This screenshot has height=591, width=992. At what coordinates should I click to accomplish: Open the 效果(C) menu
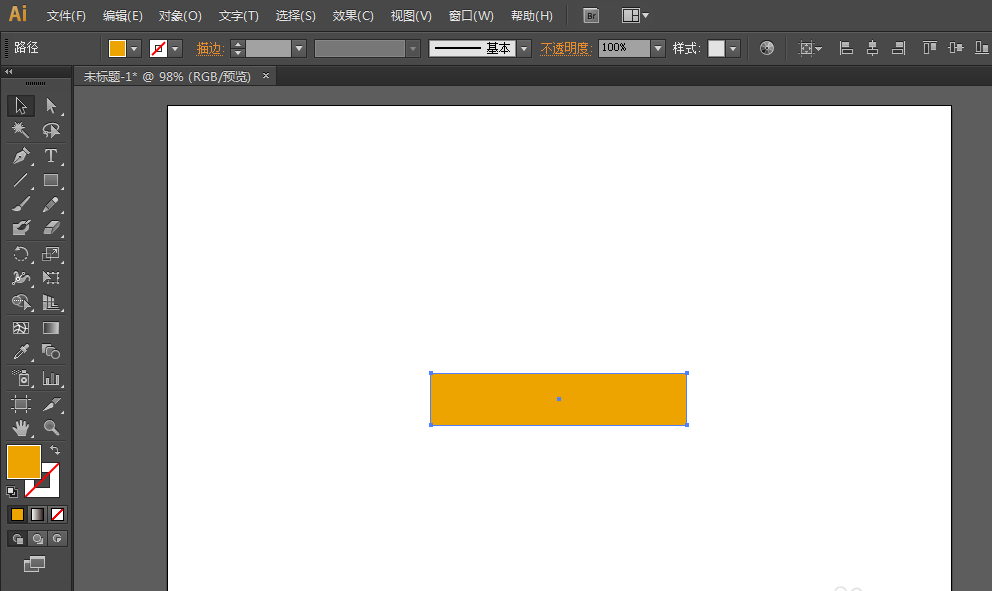[353, 16]
